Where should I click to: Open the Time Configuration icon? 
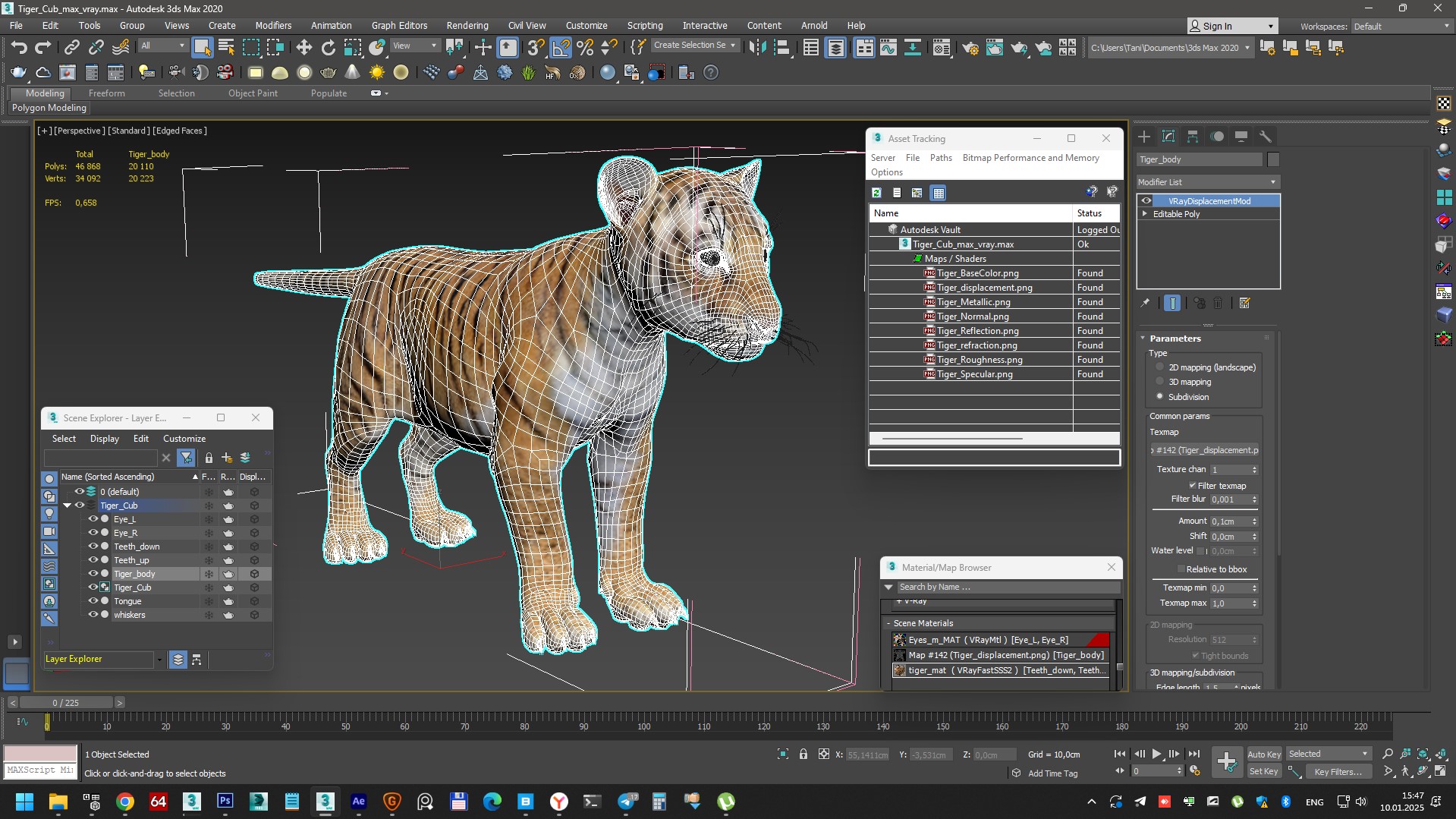pos(1195,770)
